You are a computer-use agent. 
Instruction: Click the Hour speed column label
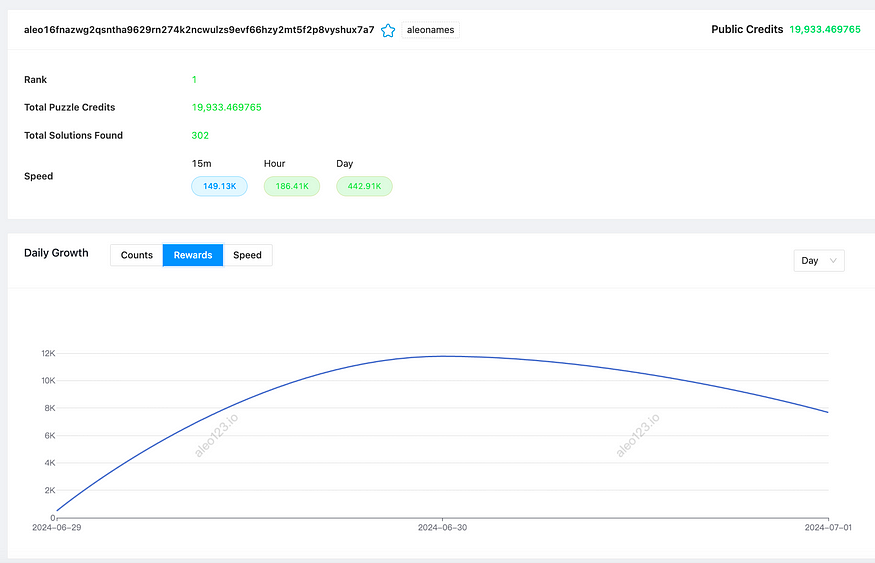pos(275,163)
